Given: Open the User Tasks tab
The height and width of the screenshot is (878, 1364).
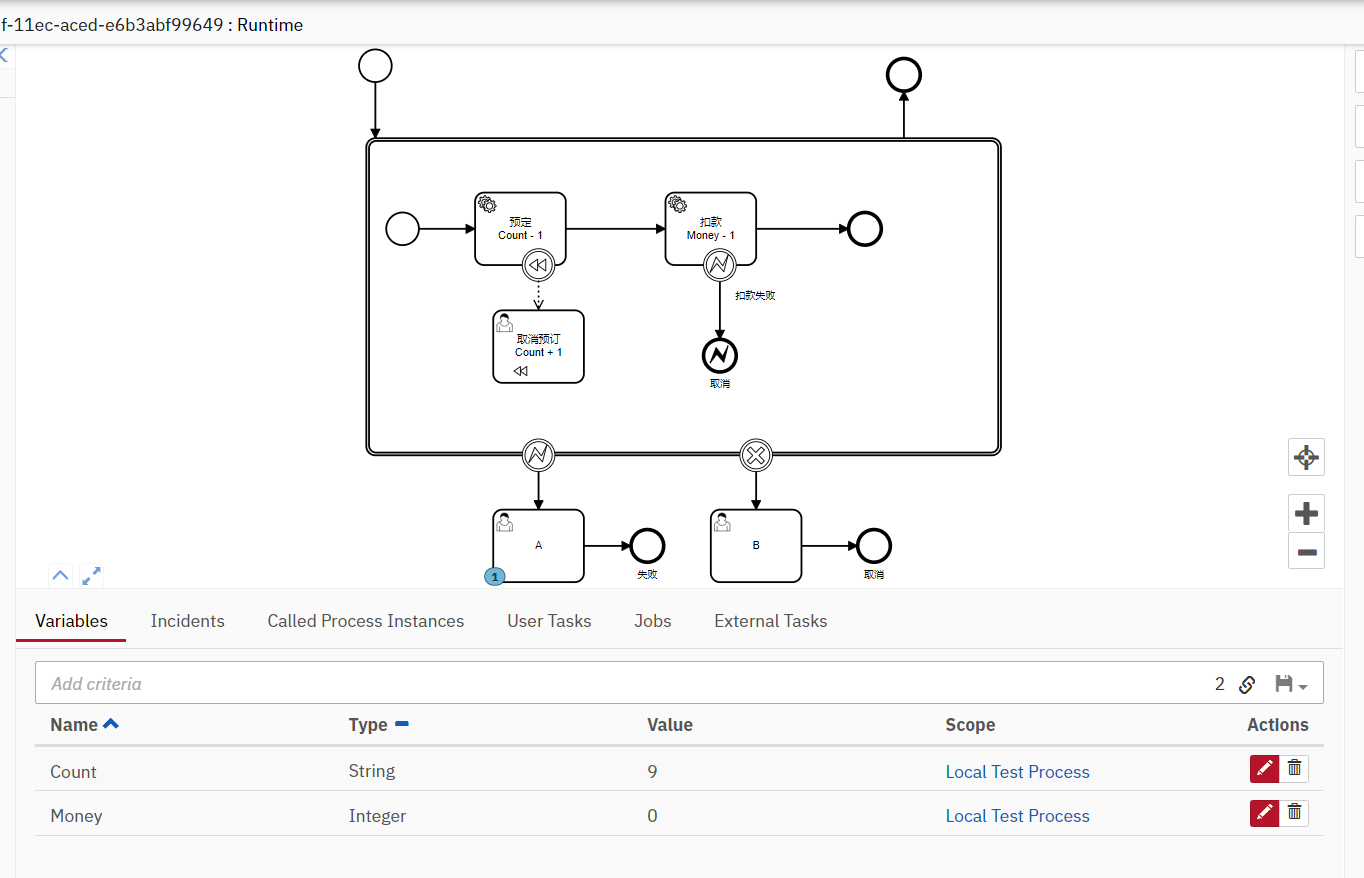Looking at the screenshot, I should click(548, 621).
